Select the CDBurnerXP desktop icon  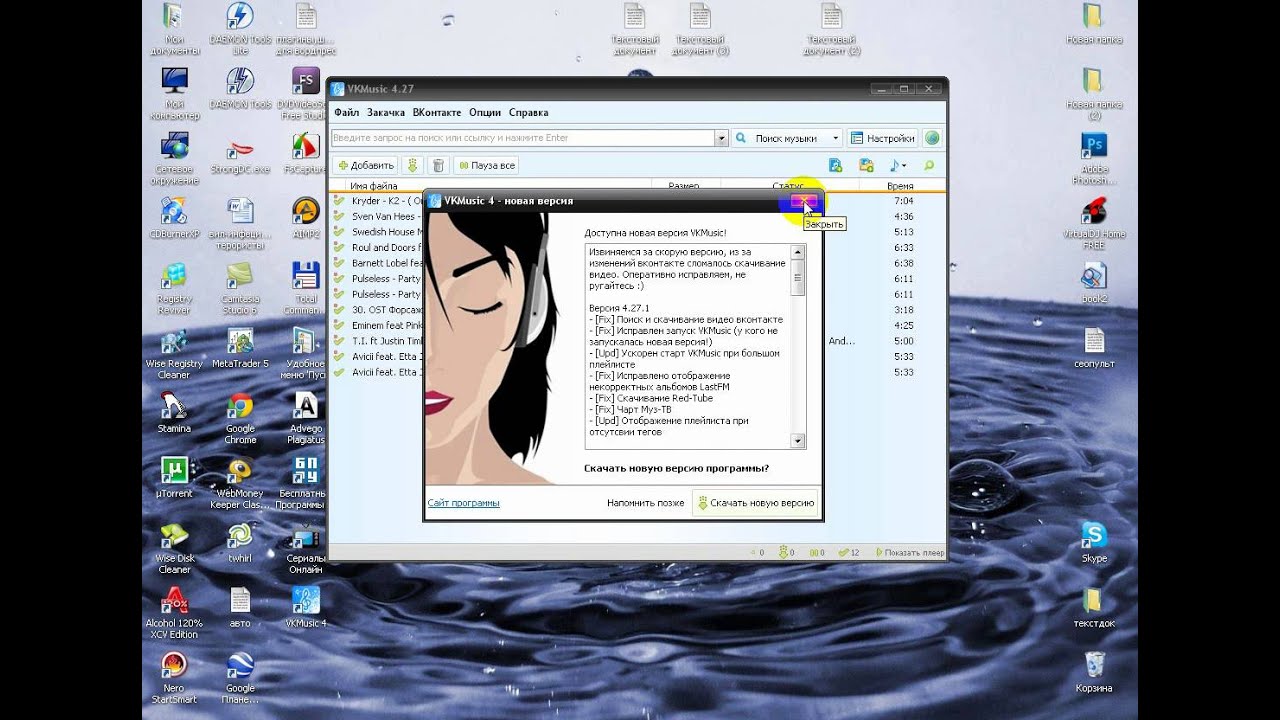pos(174,217)
